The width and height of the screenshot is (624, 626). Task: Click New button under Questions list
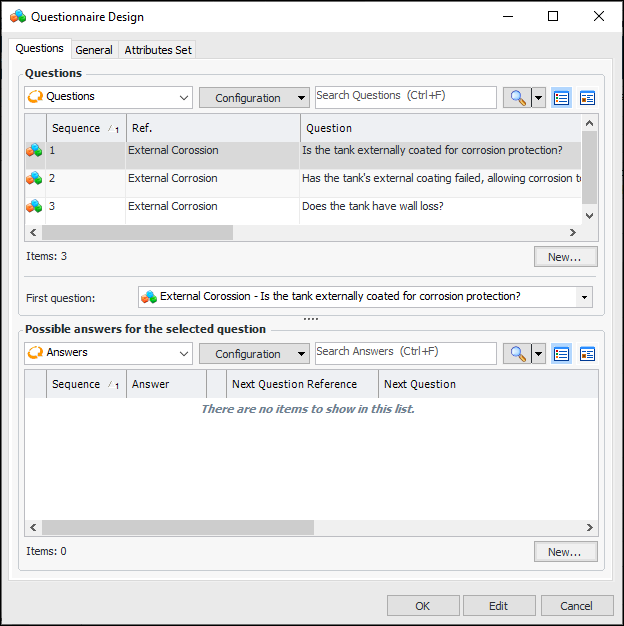(x=565, y=257)
